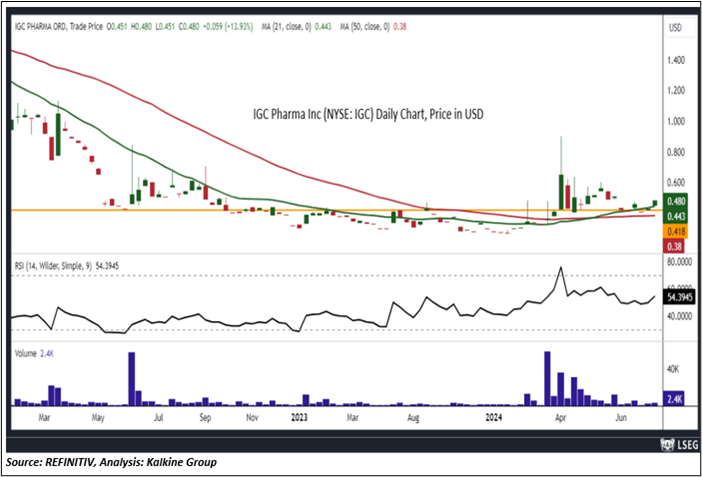Viewport: 702px width, 477px height.
Task: Click the Nov label on time axis
Action: [x=252, y=417]
